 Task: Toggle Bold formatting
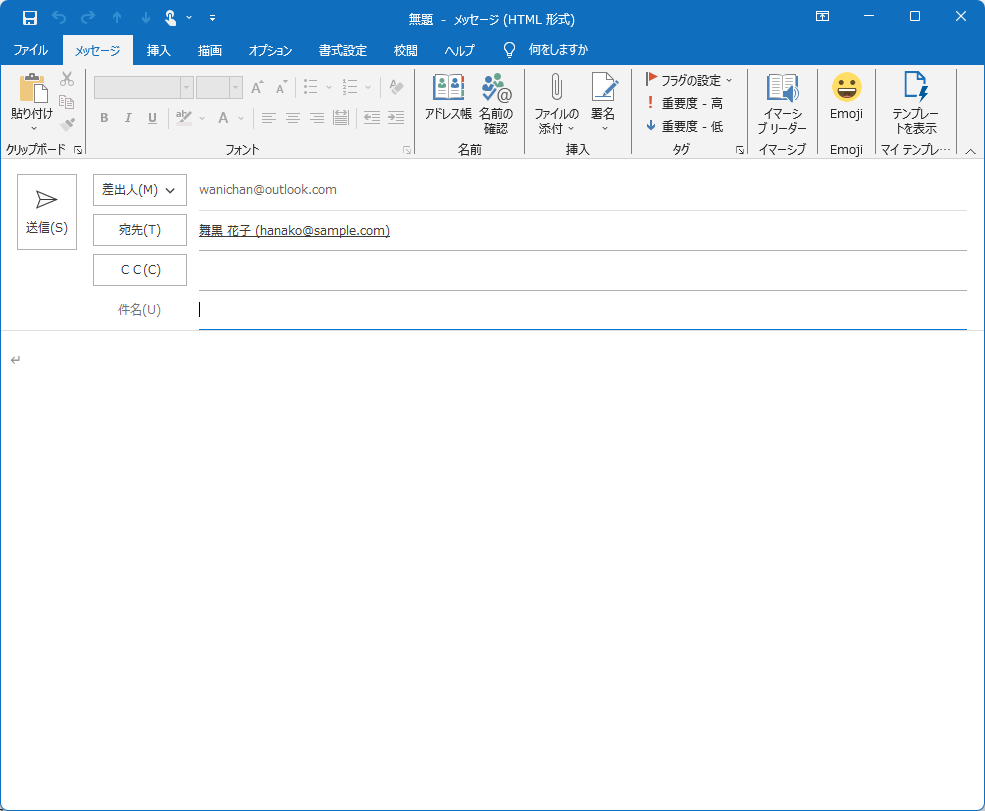pos(104,117)
